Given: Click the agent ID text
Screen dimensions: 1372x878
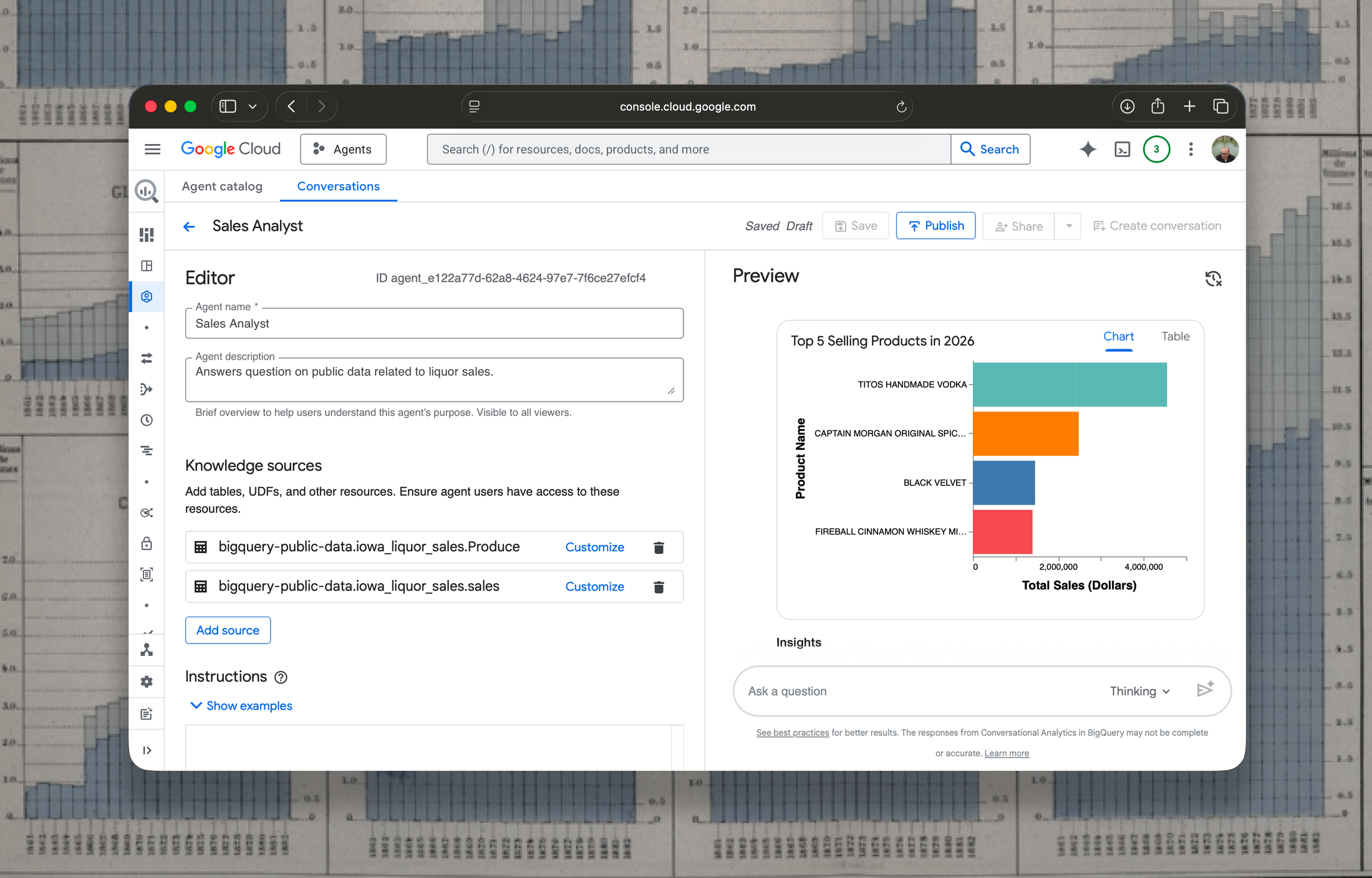Looking at the screenshot, I should point(511,278).
